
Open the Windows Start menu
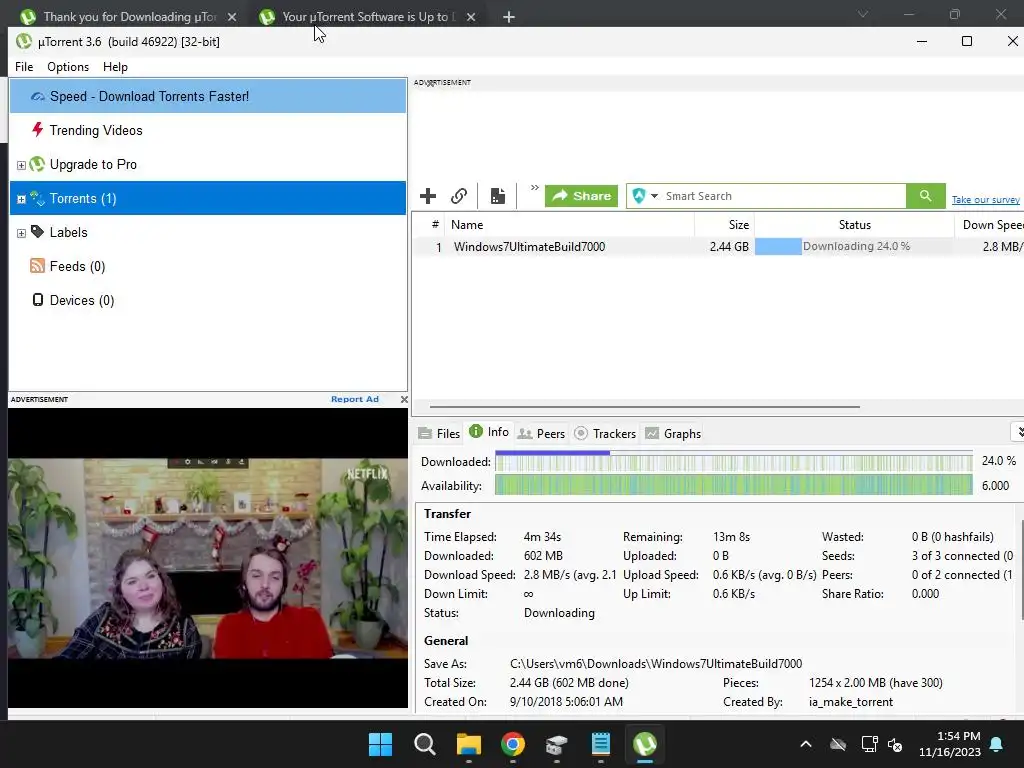(380, 744)
